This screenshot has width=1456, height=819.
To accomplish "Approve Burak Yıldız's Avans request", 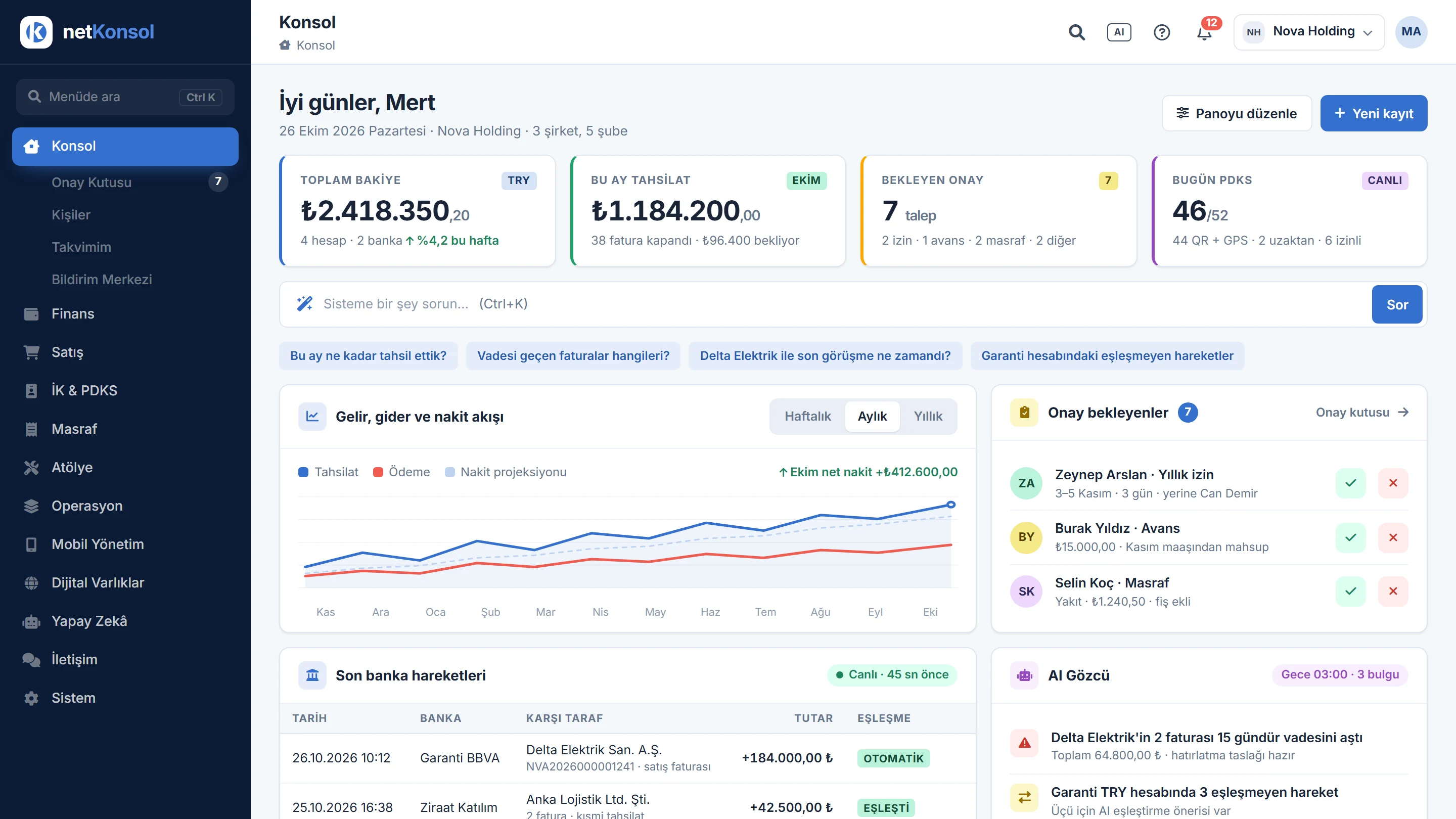I will [x=1350, y=537].
